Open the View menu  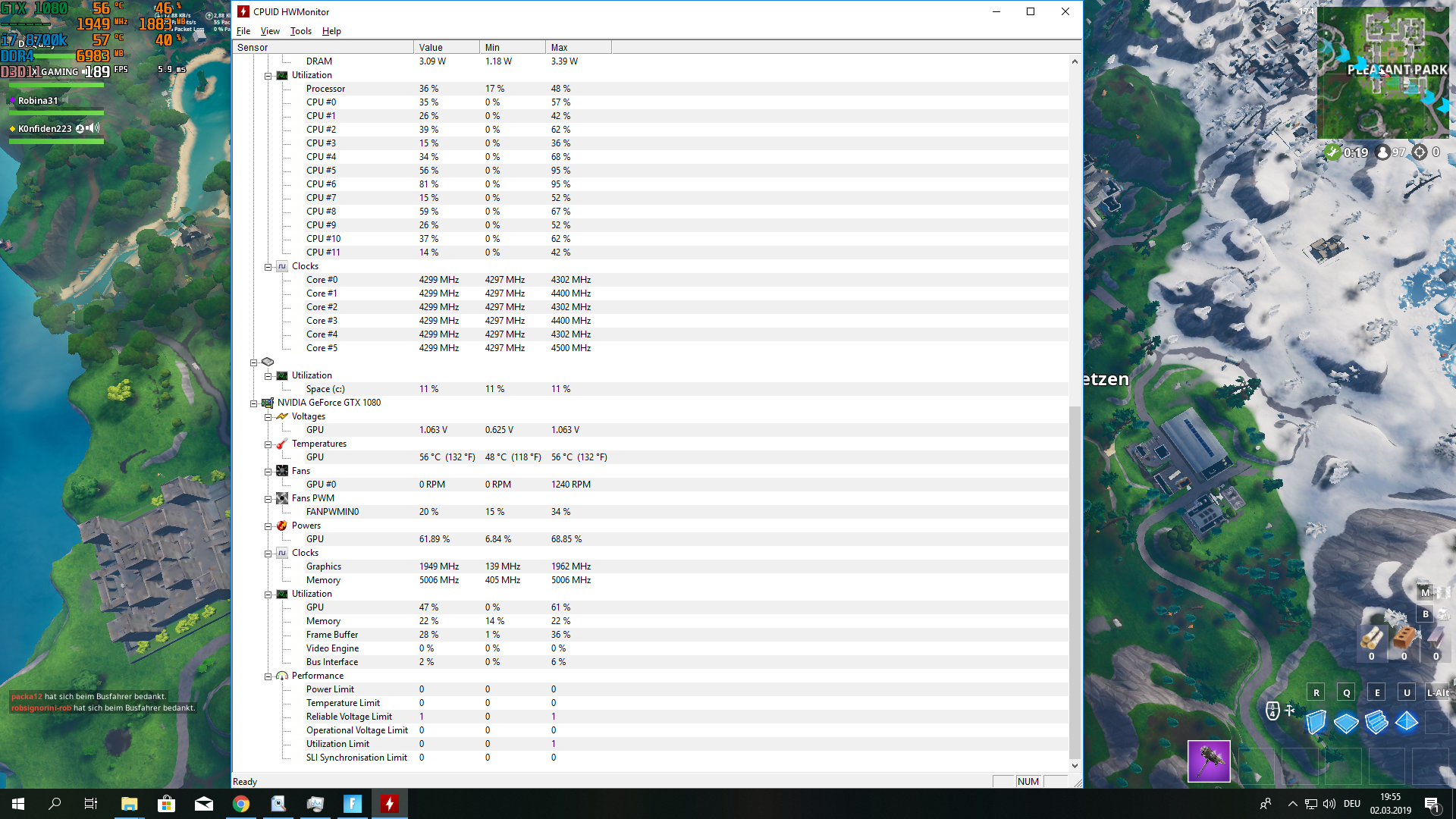270,31
